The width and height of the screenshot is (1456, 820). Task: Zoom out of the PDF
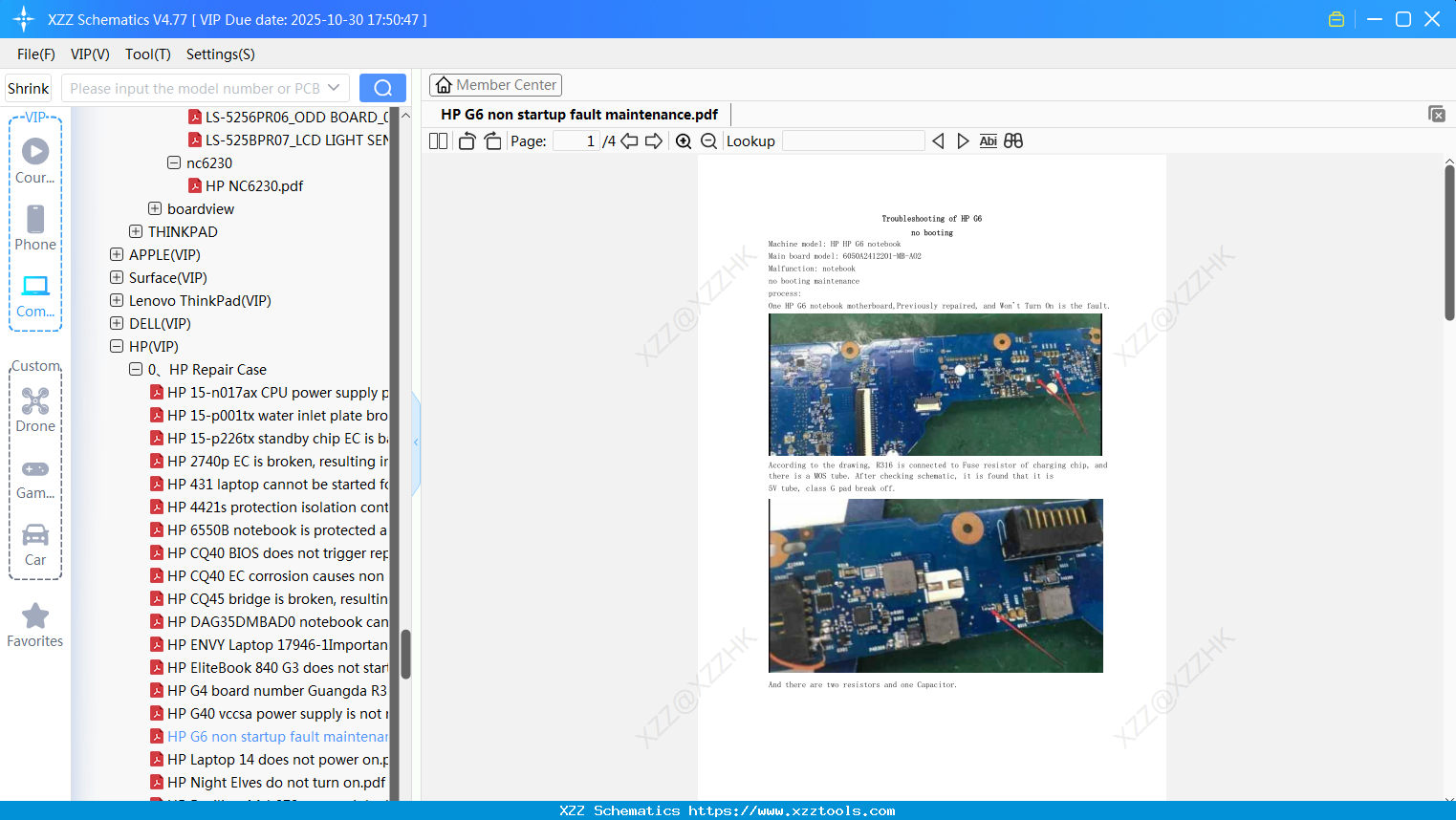click(x=708, y=141)
